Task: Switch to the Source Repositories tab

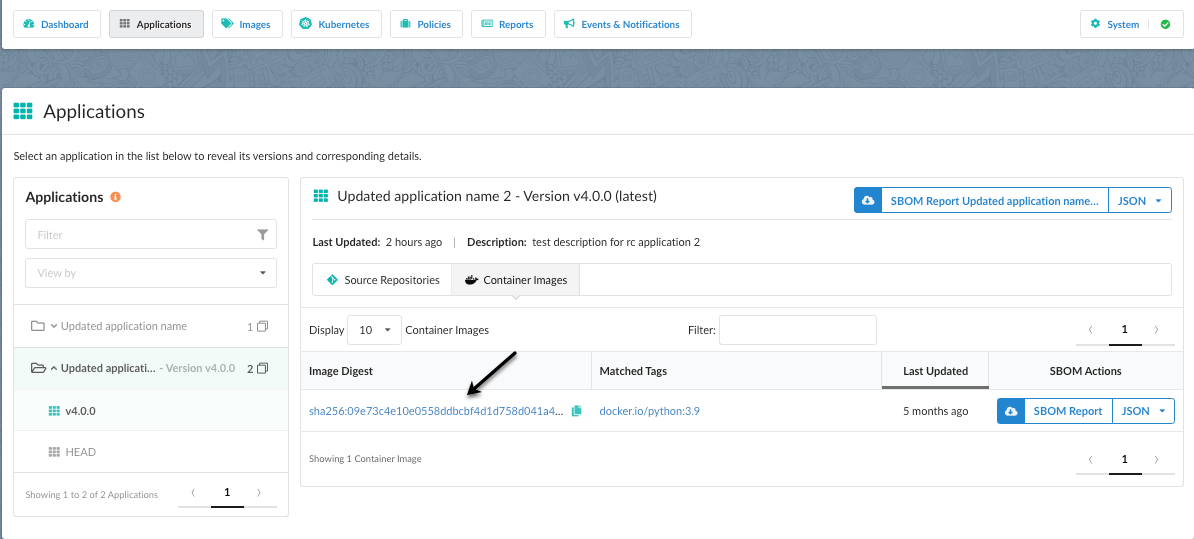Action: click(x=382, y=280)
